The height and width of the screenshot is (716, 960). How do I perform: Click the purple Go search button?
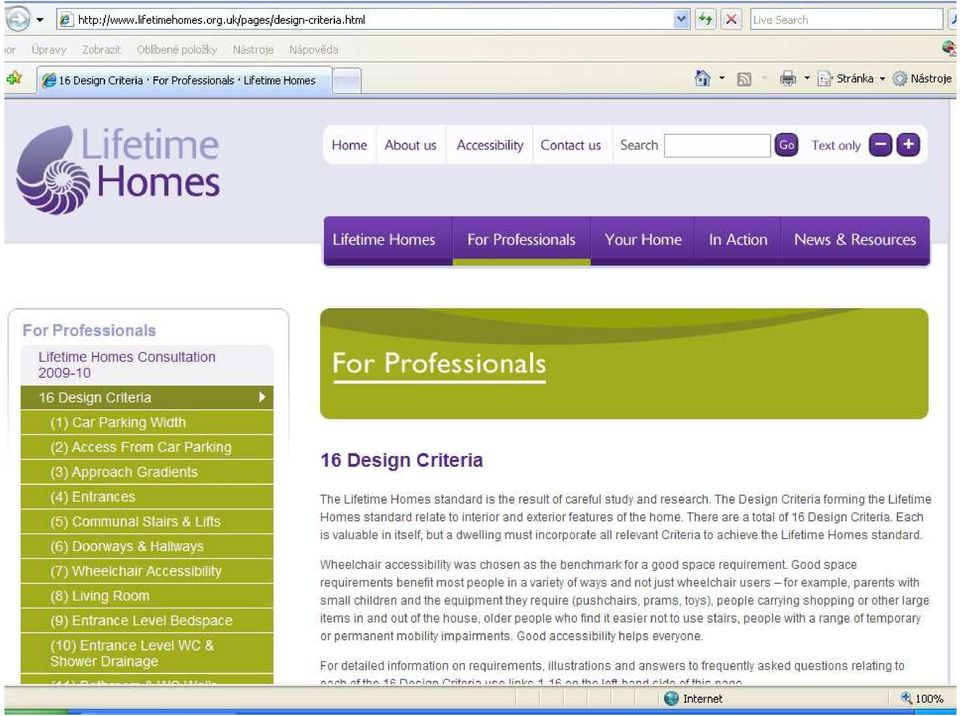coord(786,145)
